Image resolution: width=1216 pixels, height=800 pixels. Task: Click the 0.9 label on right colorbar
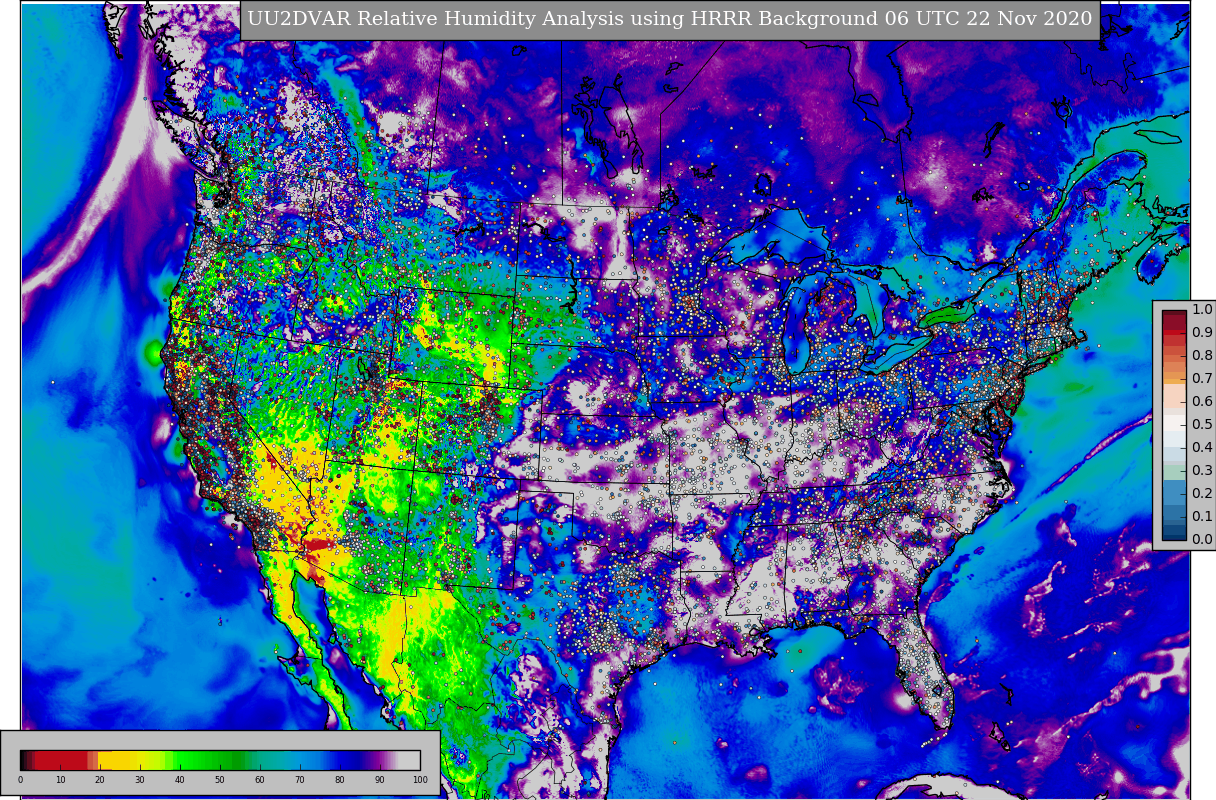1202,333
